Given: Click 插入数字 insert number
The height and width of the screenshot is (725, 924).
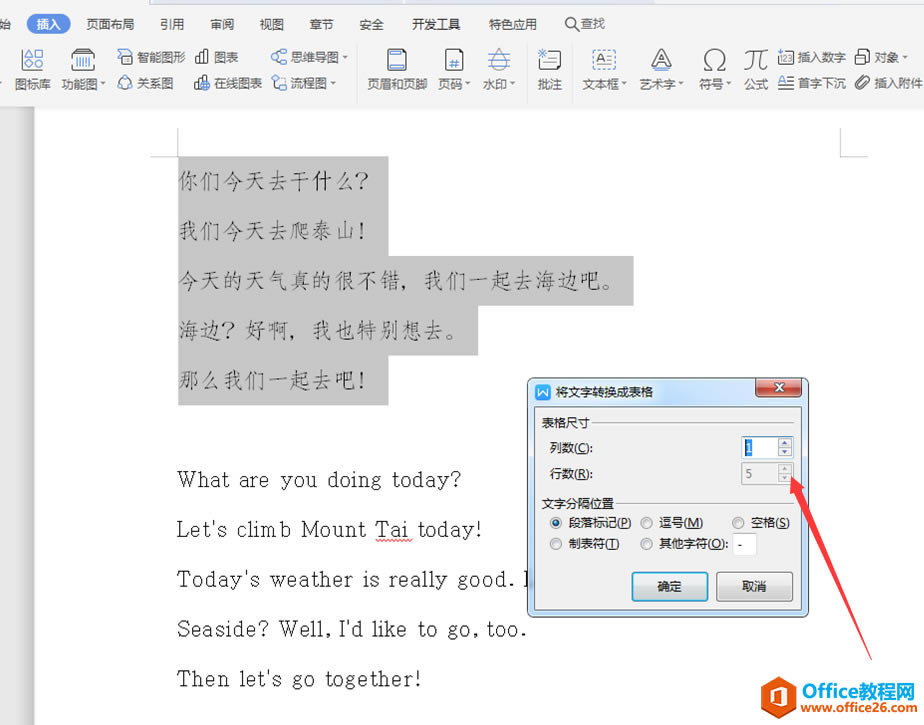Looking at the screenshot, I should 811,57.
